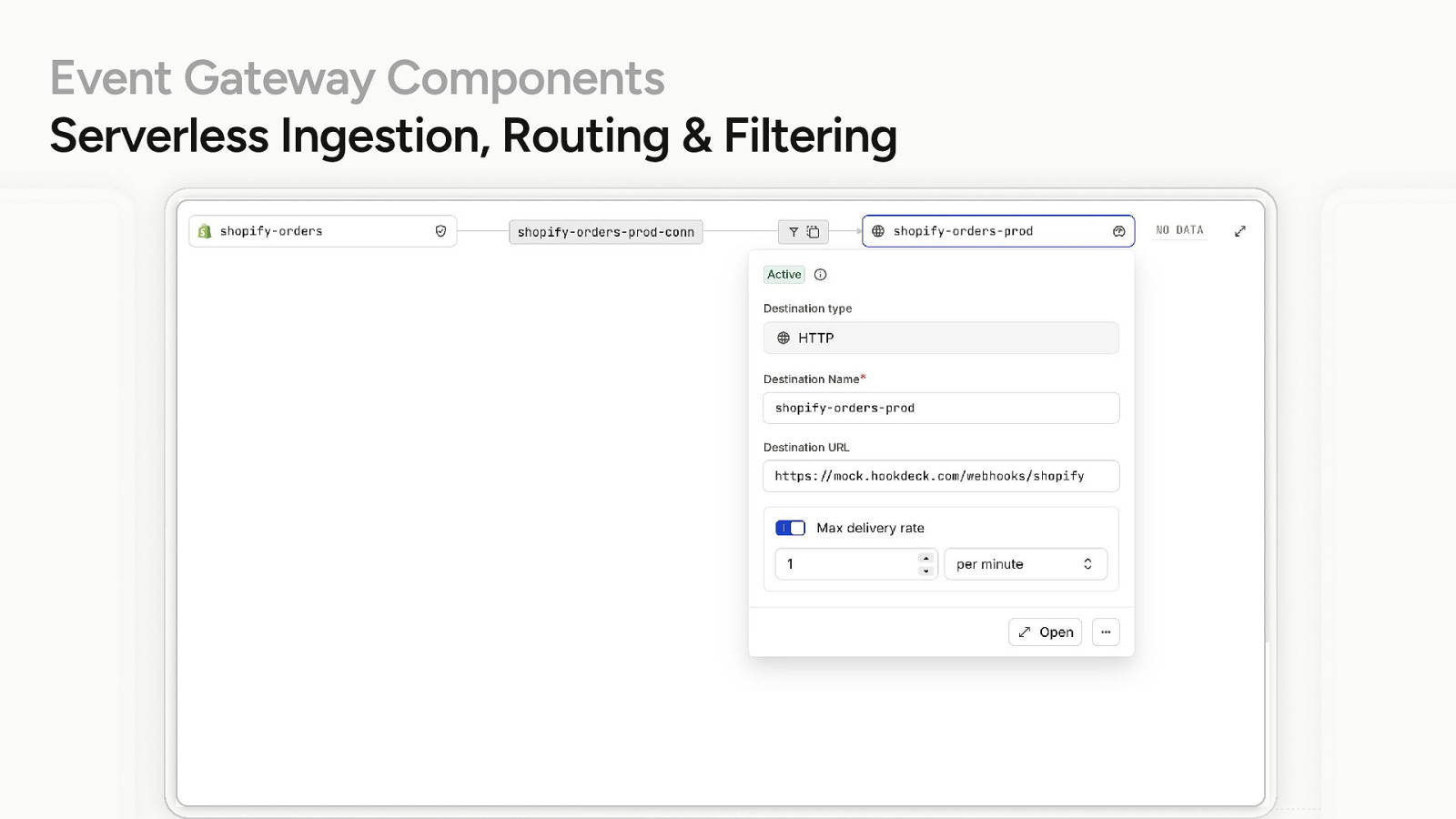Viewport: 1456px width, 819px height.
Task: Decrease the delivery rate with the down arrow
Action: click(x=925, y=571)
